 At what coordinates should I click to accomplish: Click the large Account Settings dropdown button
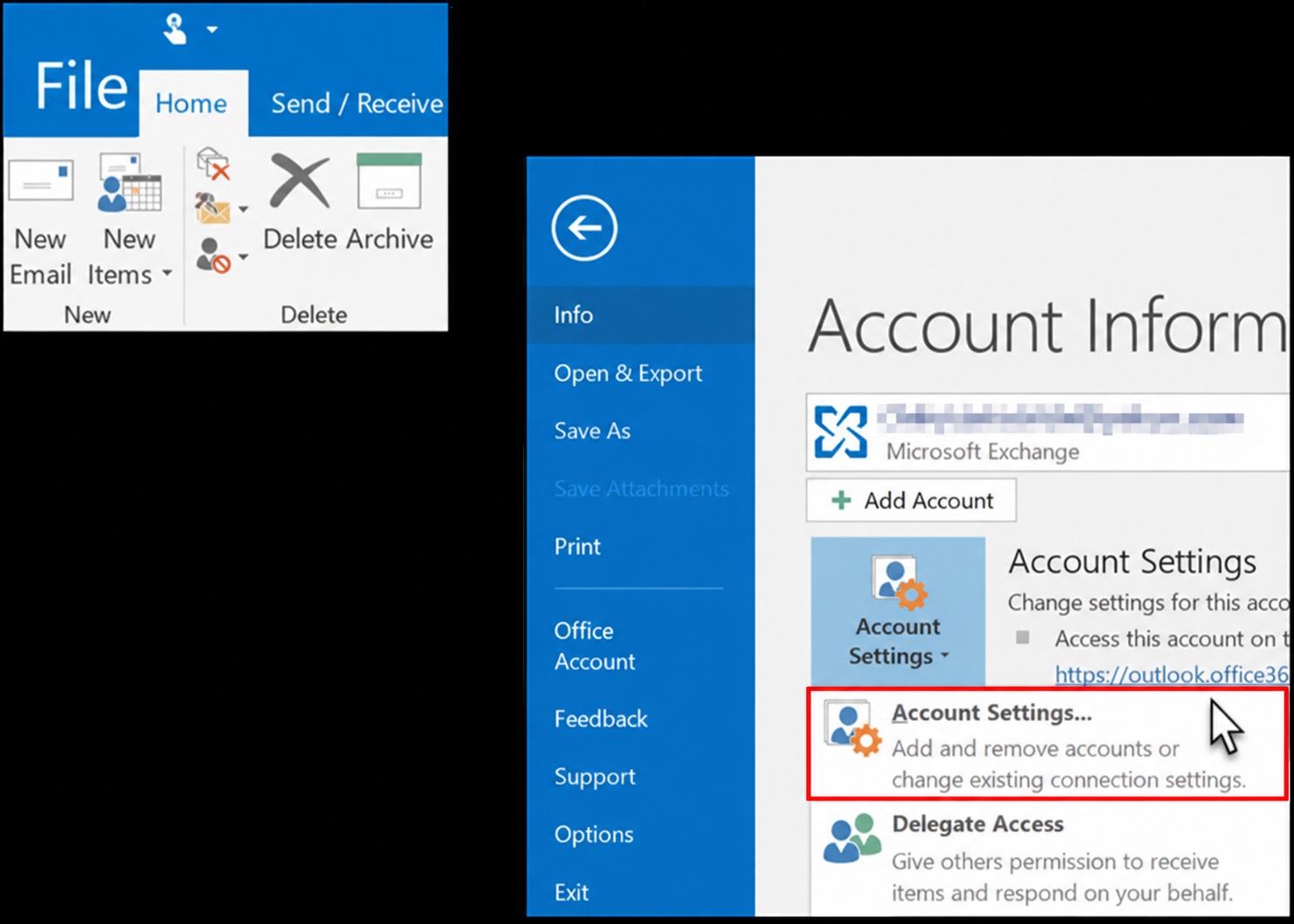[898, 611]
